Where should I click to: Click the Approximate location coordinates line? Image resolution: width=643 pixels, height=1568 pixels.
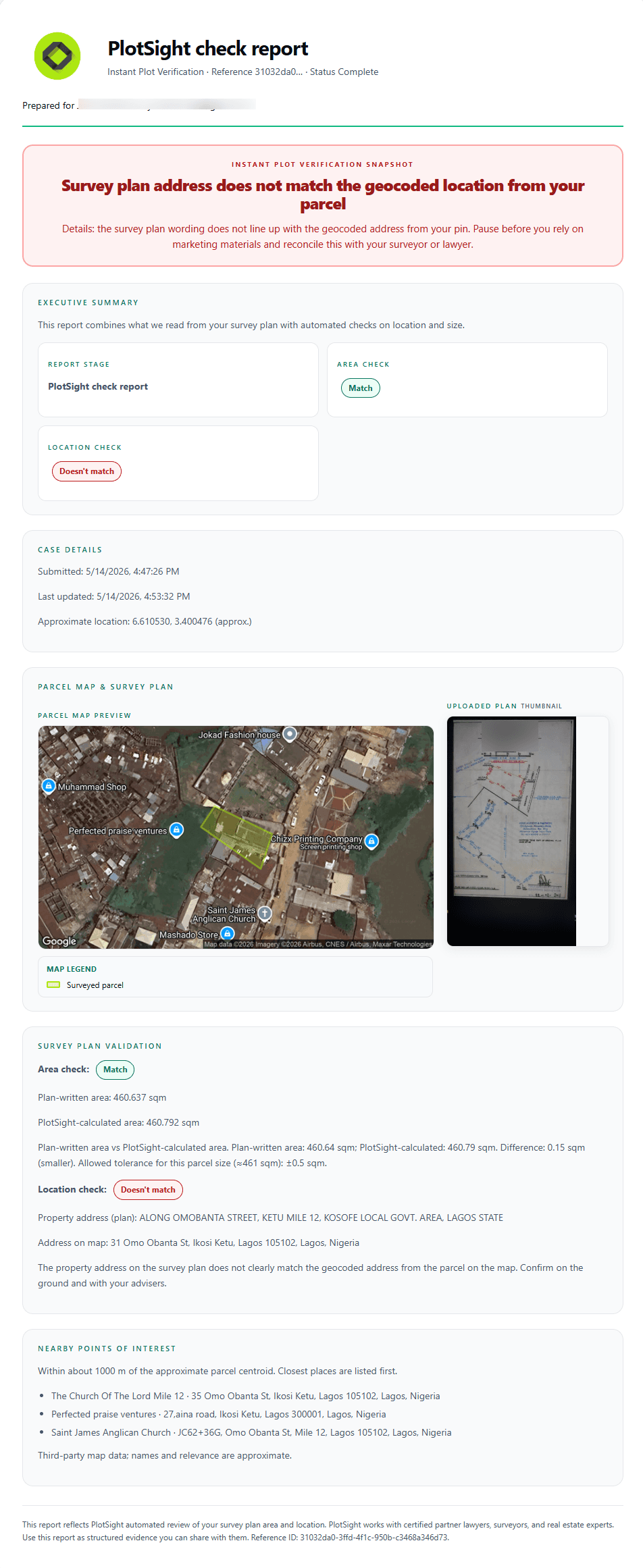pyautogui.click(x=145, y=621)
